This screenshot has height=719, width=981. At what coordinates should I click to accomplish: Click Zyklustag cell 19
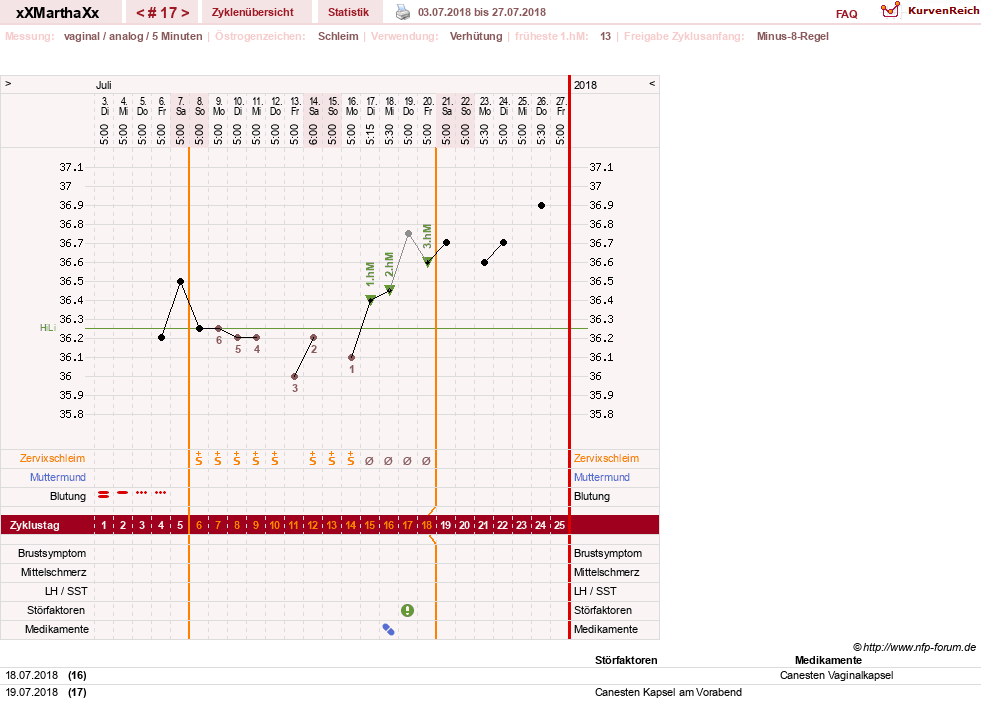coord(445,525)
